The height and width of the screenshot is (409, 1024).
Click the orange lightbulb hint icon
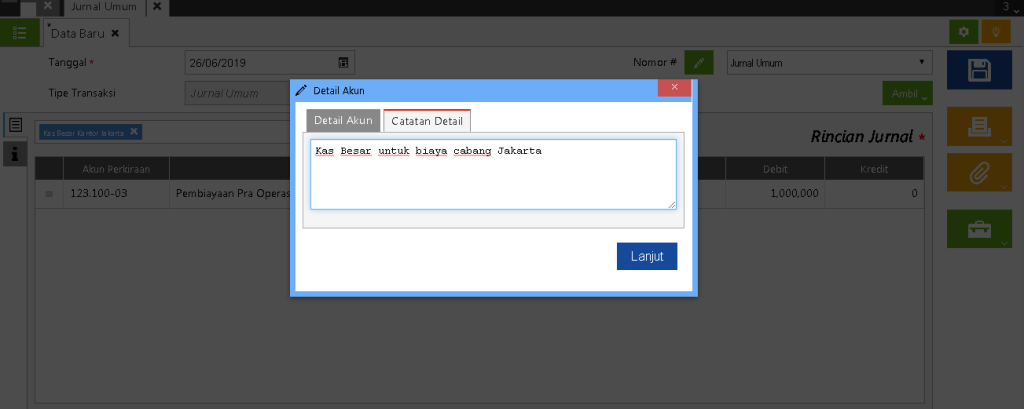point(995,33)
